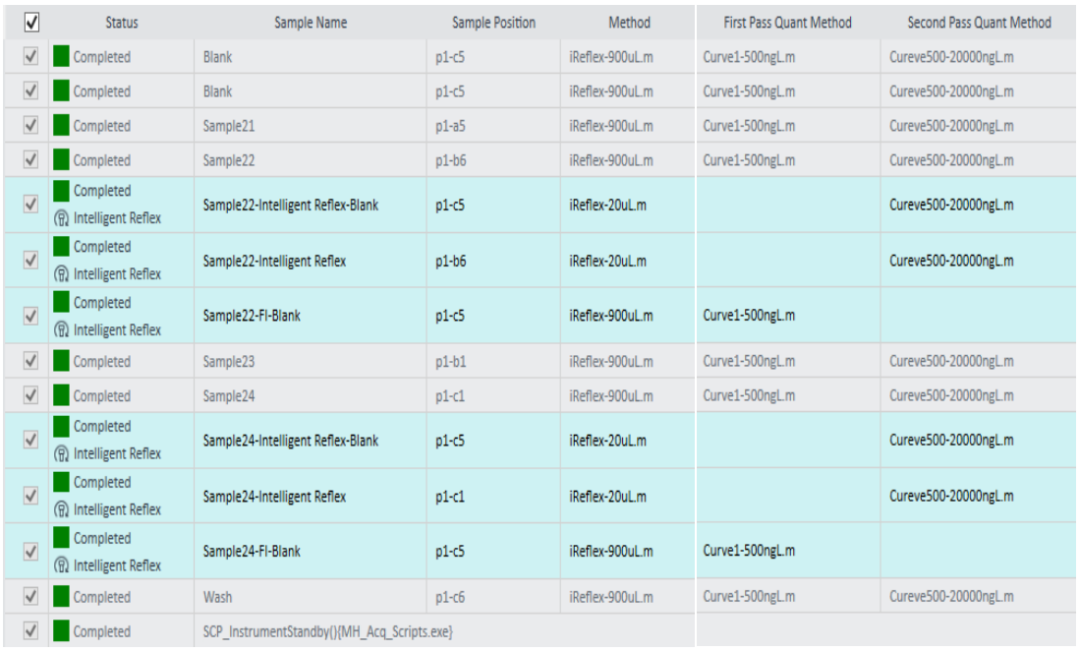Screen dimensions: 1080x652
Task: Click the Status column header
Action: click(x=121, y=23)
